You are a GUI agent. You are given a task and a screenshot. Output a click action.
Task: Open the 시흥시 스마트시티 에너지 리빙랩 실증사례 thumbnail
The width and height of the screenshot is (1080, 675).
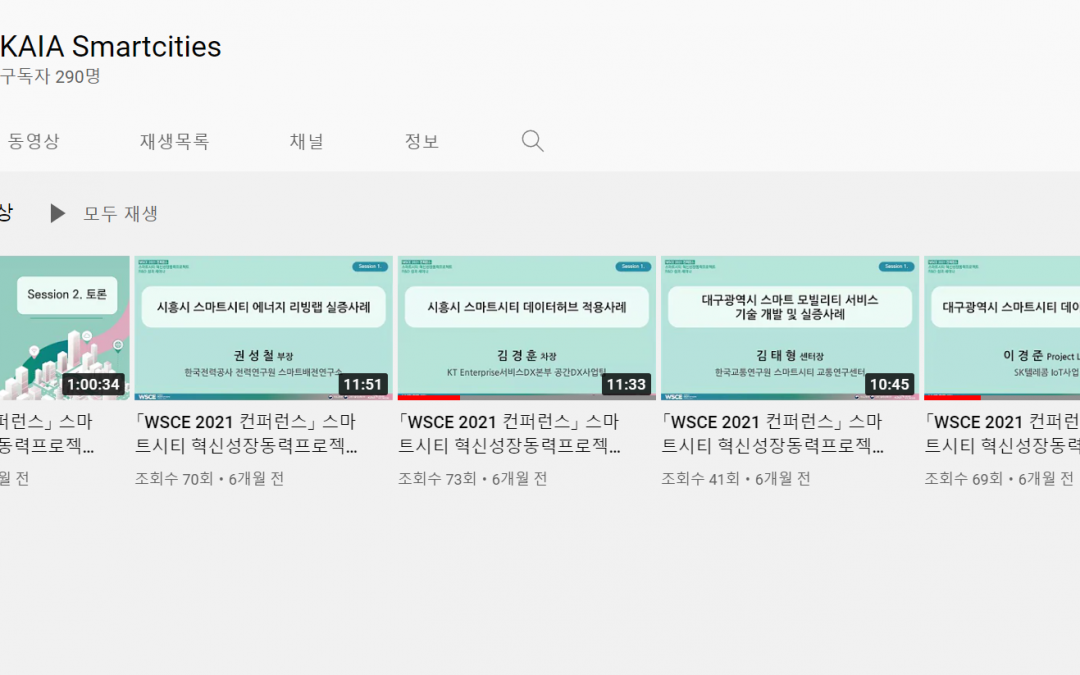(264, 328)
